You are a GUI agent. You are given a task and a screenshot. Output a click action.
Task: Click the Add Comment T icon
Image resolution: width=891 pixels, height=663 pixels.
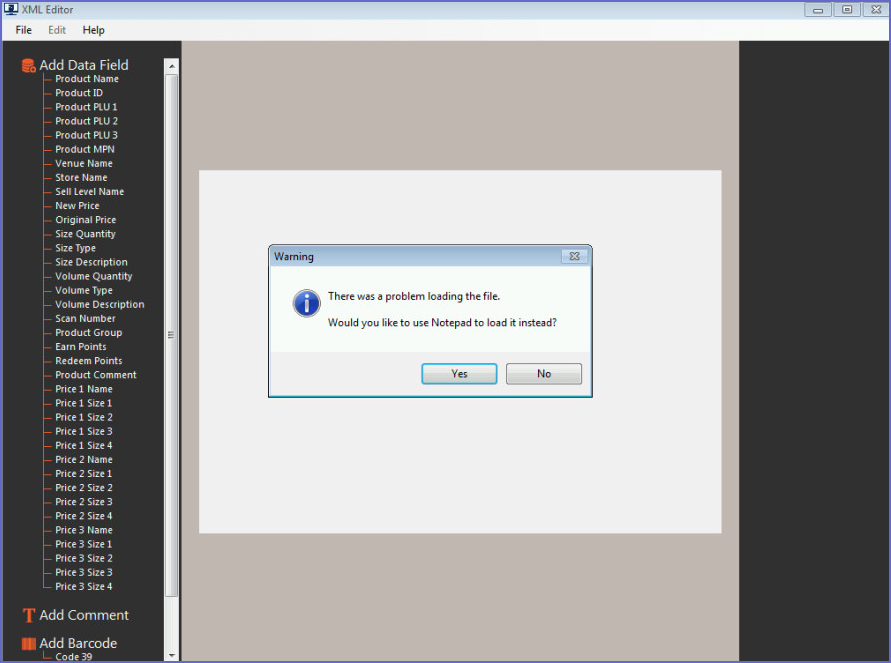[29, 615]
